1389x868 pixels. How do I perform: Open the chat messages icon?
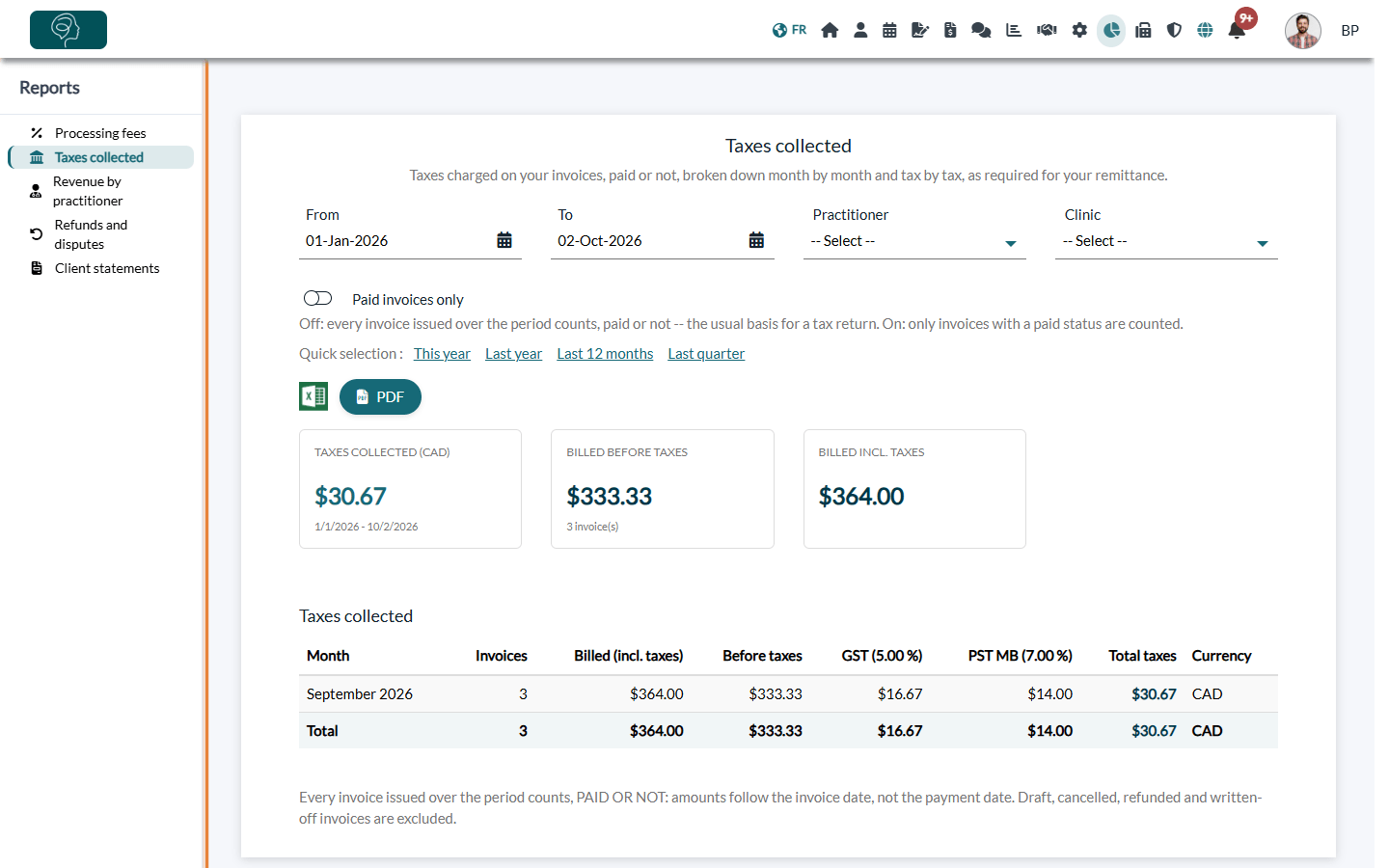coord(981,30)
